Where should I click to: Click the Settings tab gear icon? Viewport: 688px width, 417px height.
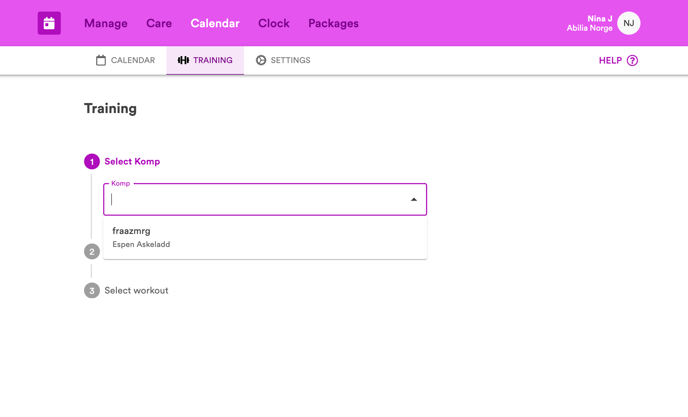(x=261, y=60)
